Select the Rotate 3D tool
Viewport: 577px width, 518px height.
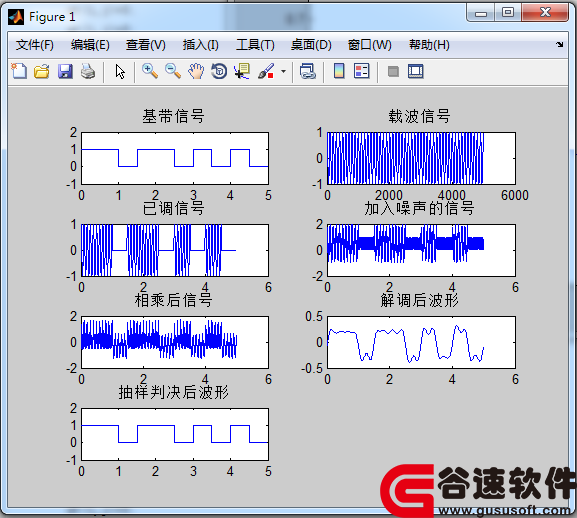click(x=219, y=71)
